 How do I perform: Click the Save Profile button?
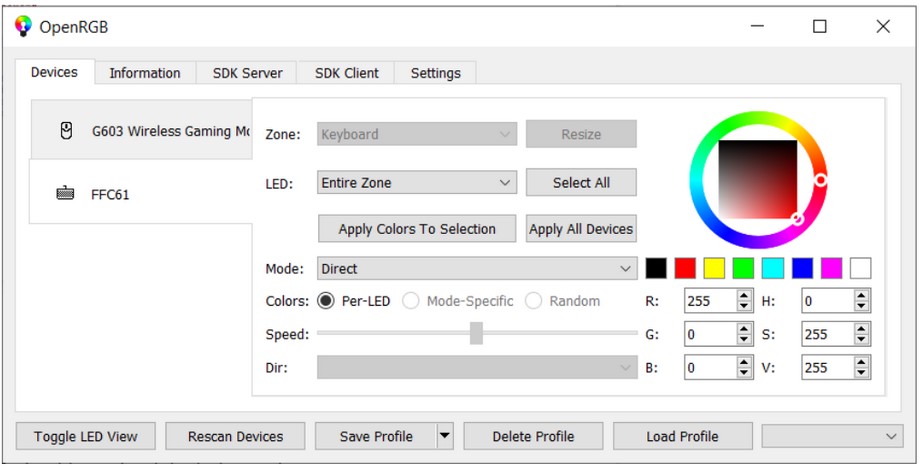pos(376,436)
